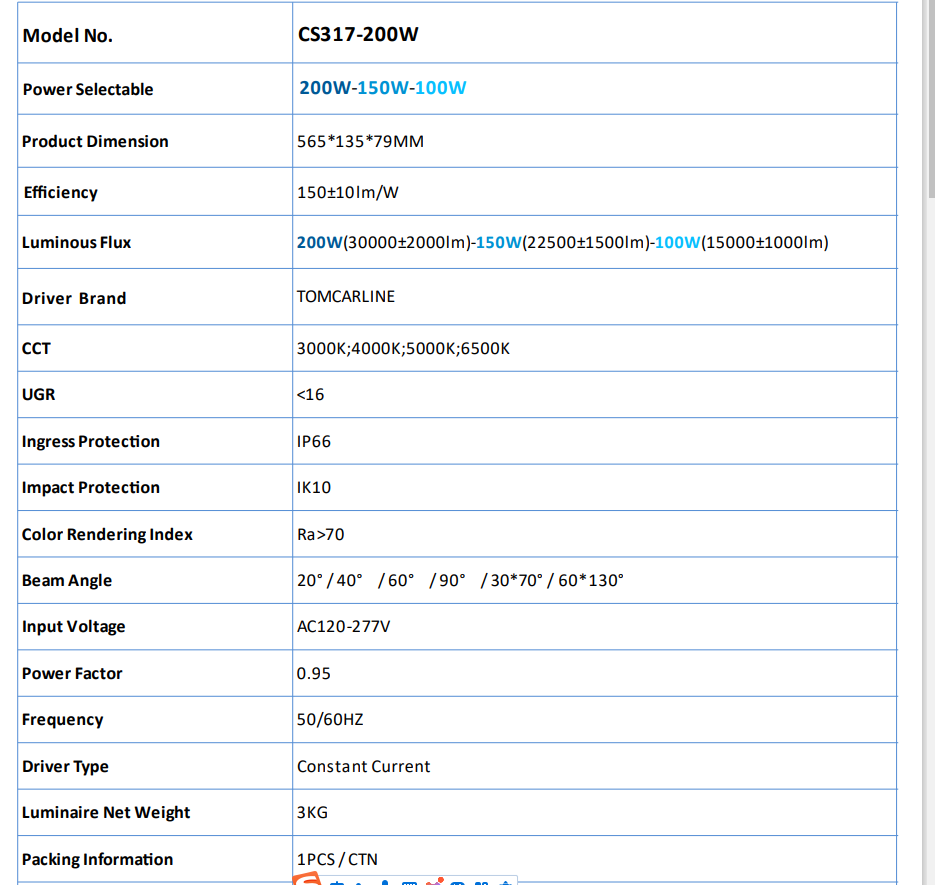Click the IP66 ingress protection value
935x885 pixels.
pyautogui.click(x=313, y=441)
